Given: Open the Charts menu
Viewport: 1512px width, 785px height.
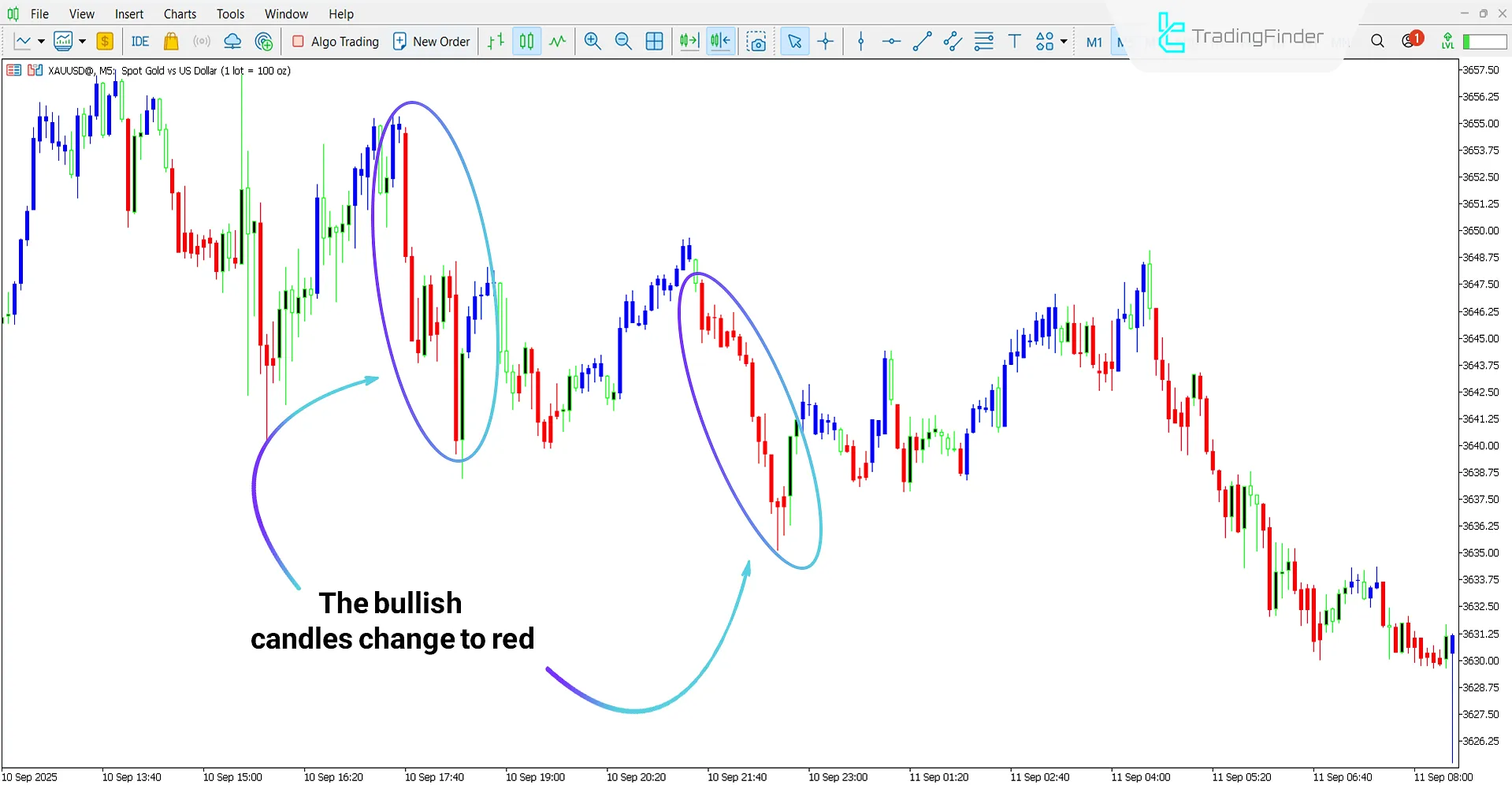Looking at the screenshot, I should tap(180, 13).
